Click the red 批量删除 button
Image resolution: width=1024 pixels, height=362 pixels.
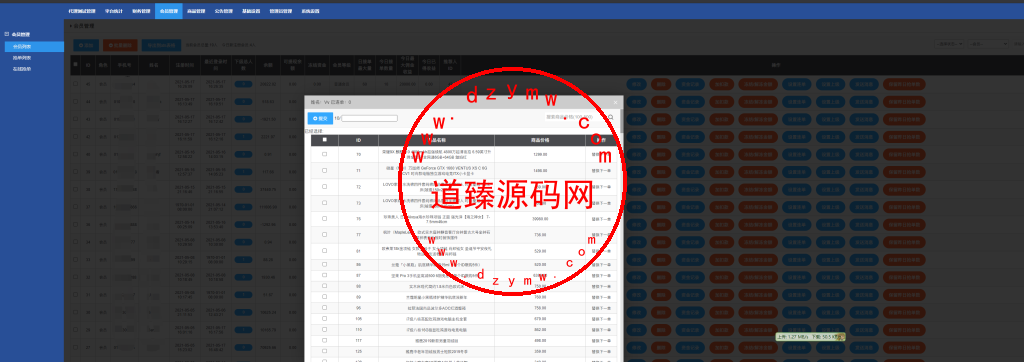[120, 46]
